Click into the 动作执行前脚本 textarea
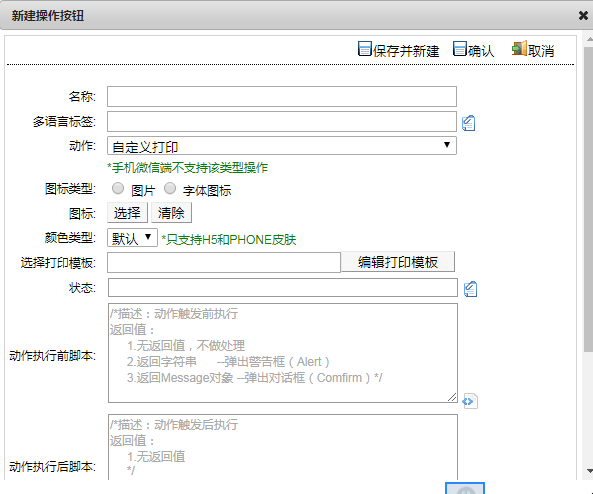 (283, 353)
